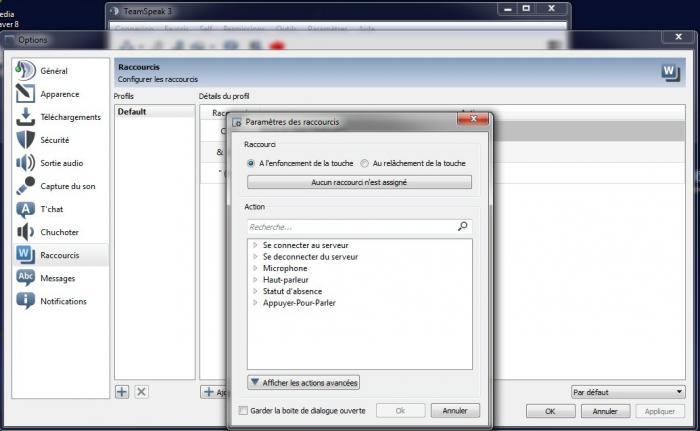
Task: Click the disabled Ok button in shortcut dialog
Action: coord(400,410)
